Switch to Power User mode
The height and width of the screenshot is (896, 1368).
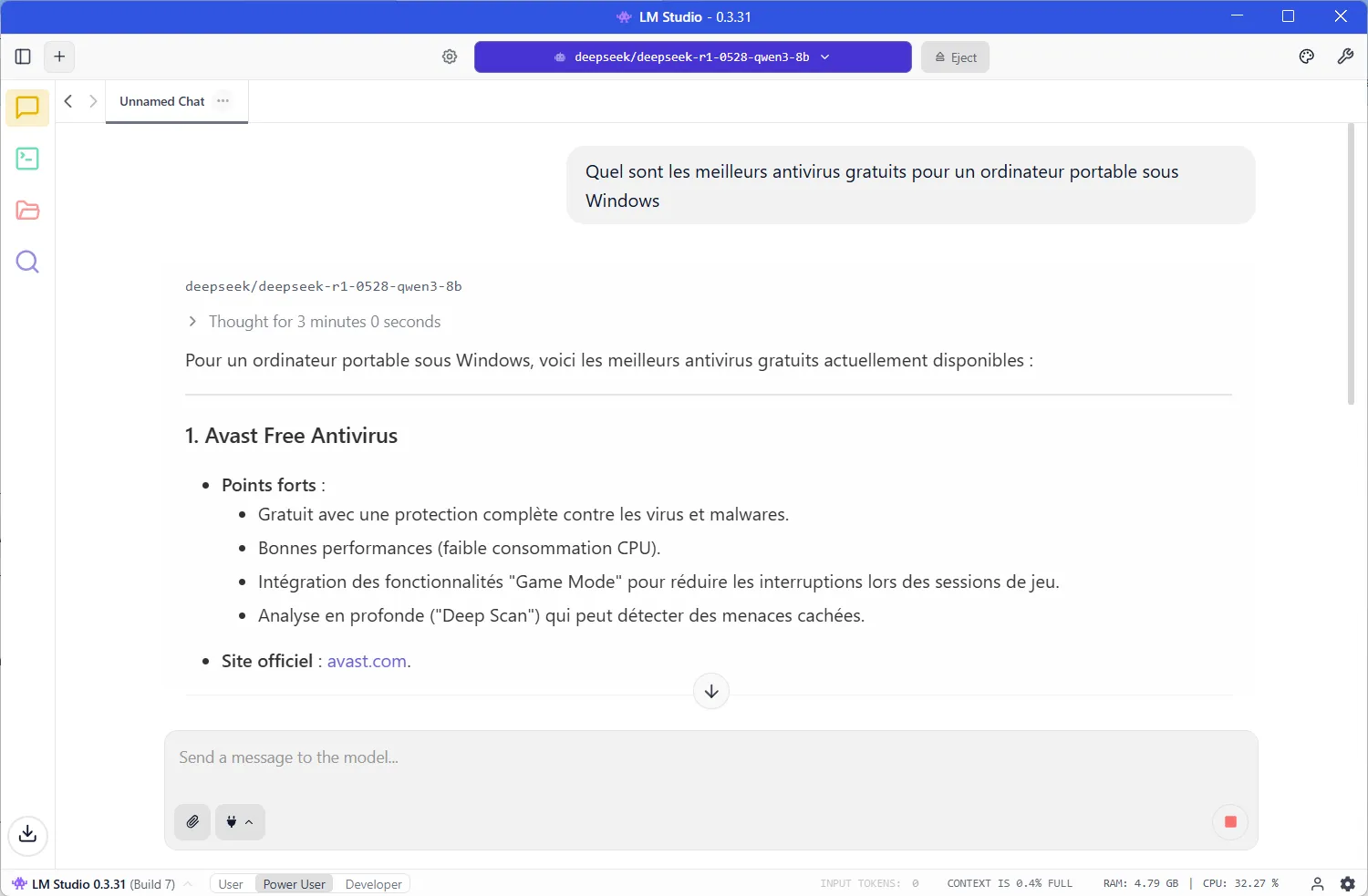point(294,883)
